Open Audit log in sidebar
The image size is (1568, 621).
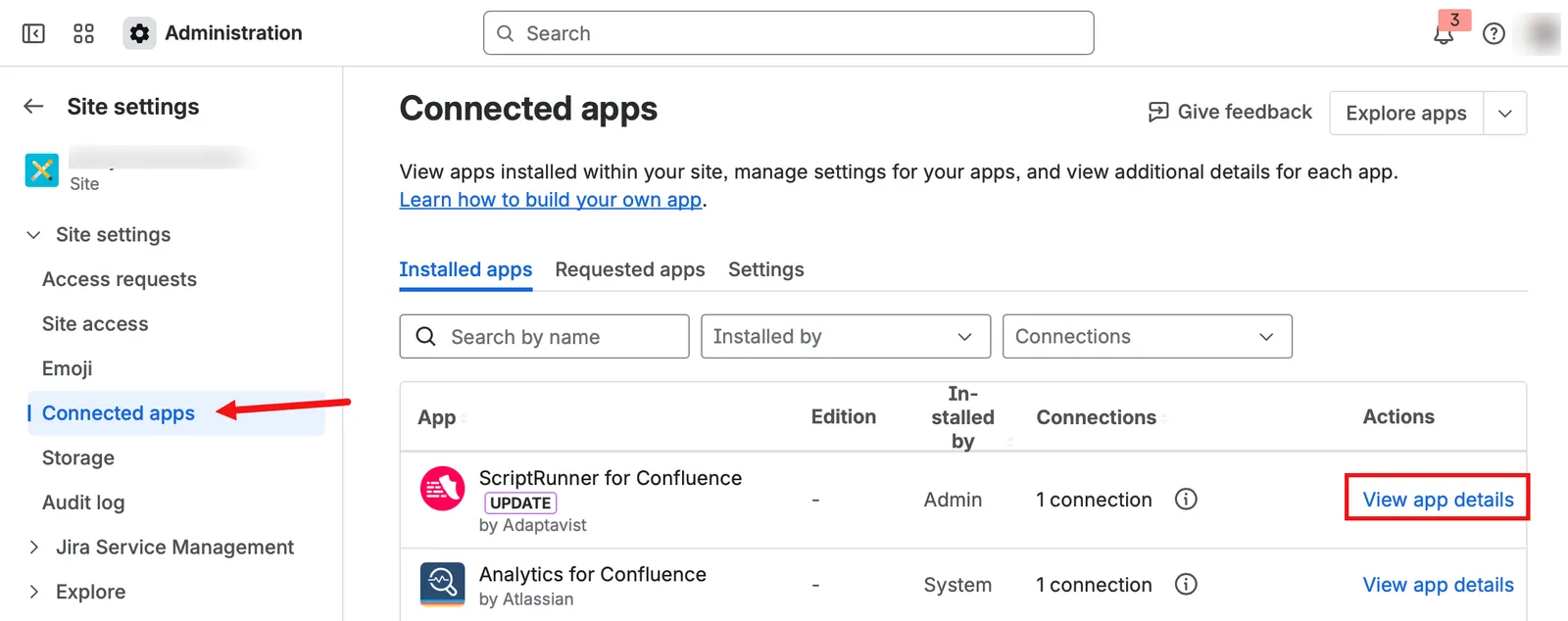pyautogui.click(x=83, y=502)
